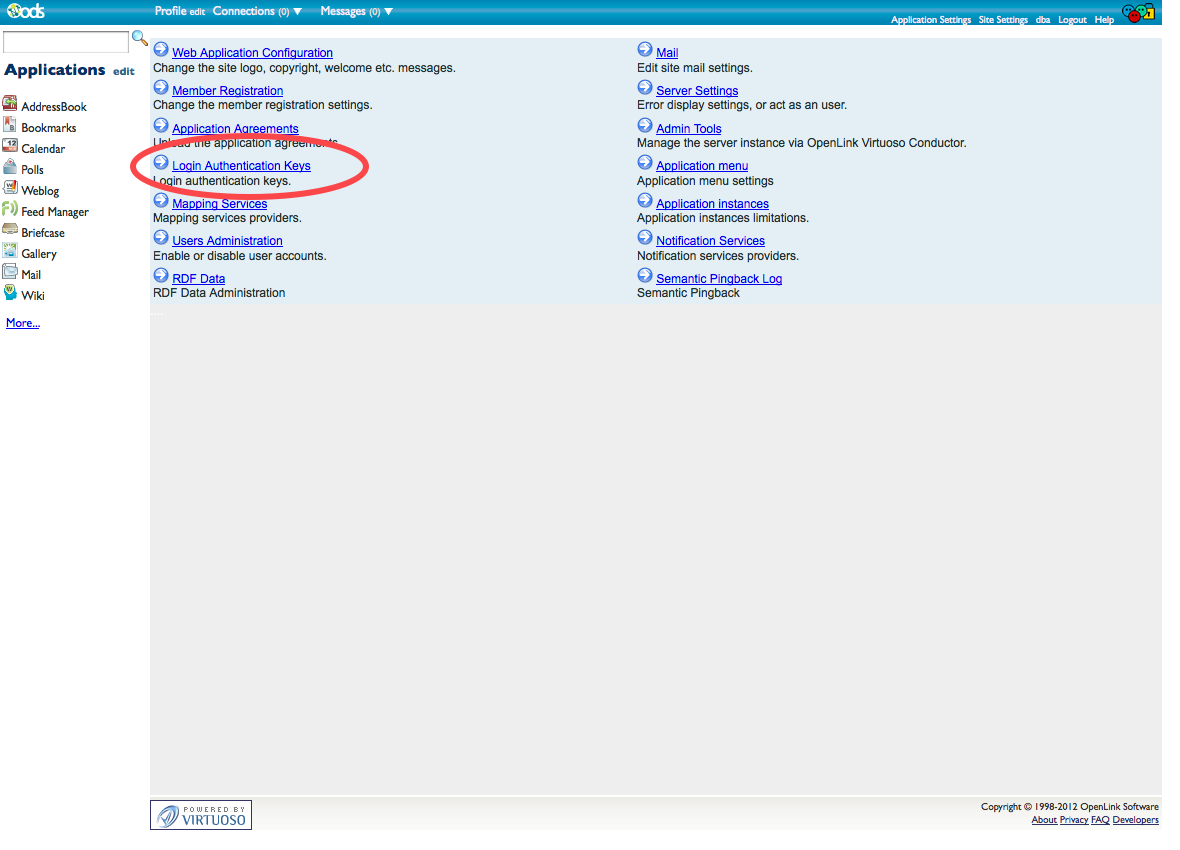Open AddressBook app icon in sidebar
Screen dimensions: 1180x850
point(10,105)
